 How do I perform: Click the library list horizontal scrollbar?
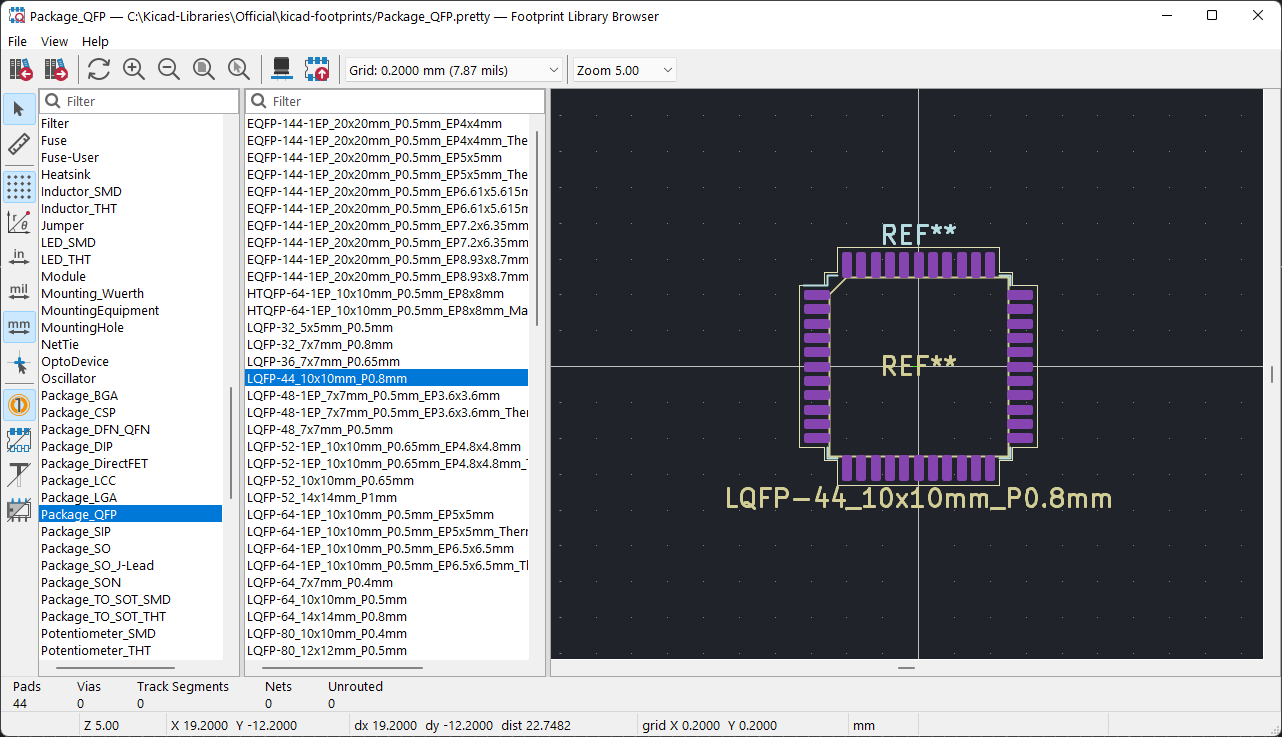[x=115, y=667]
